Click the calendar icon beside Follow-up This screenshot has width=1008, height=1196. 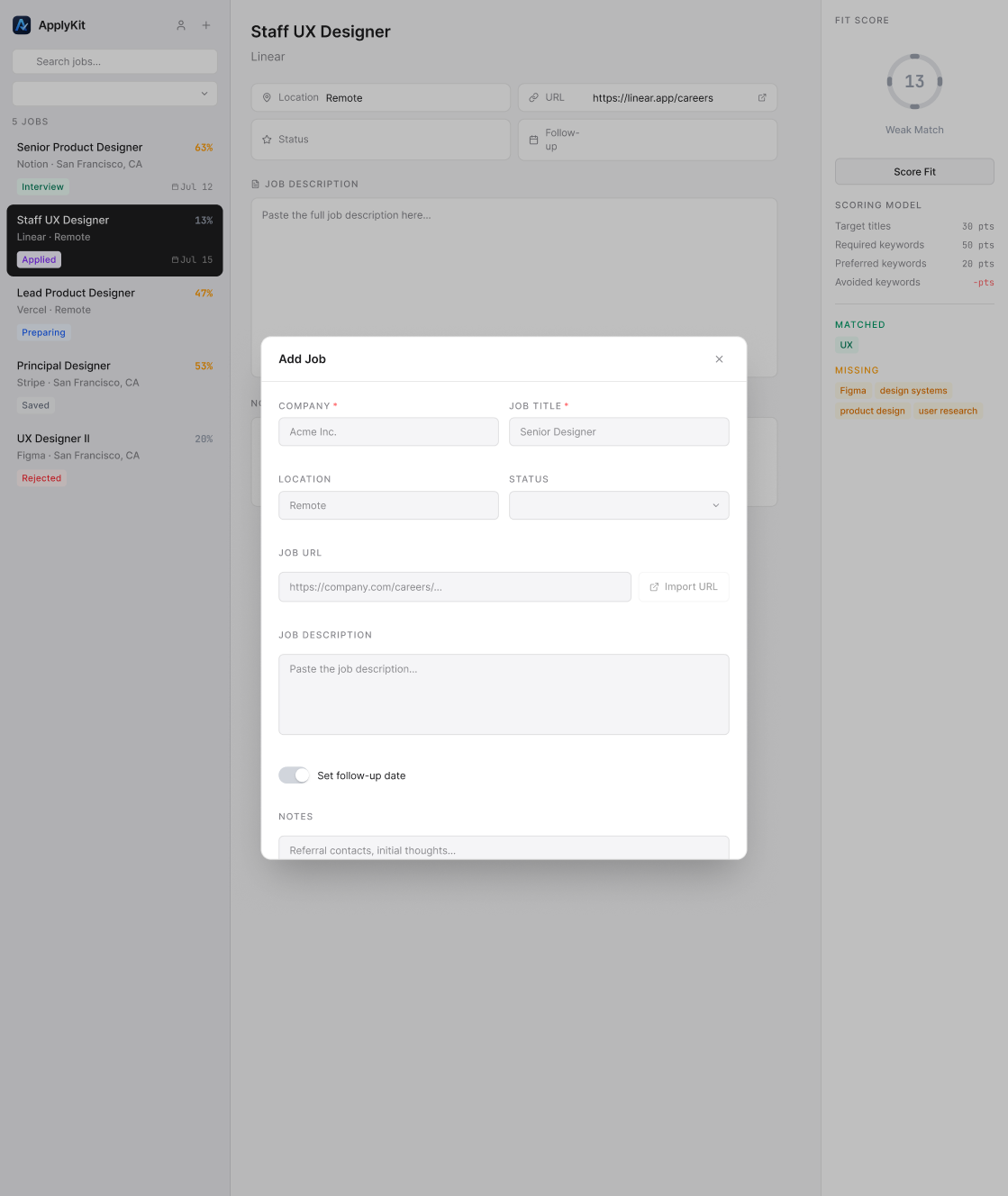533,140
